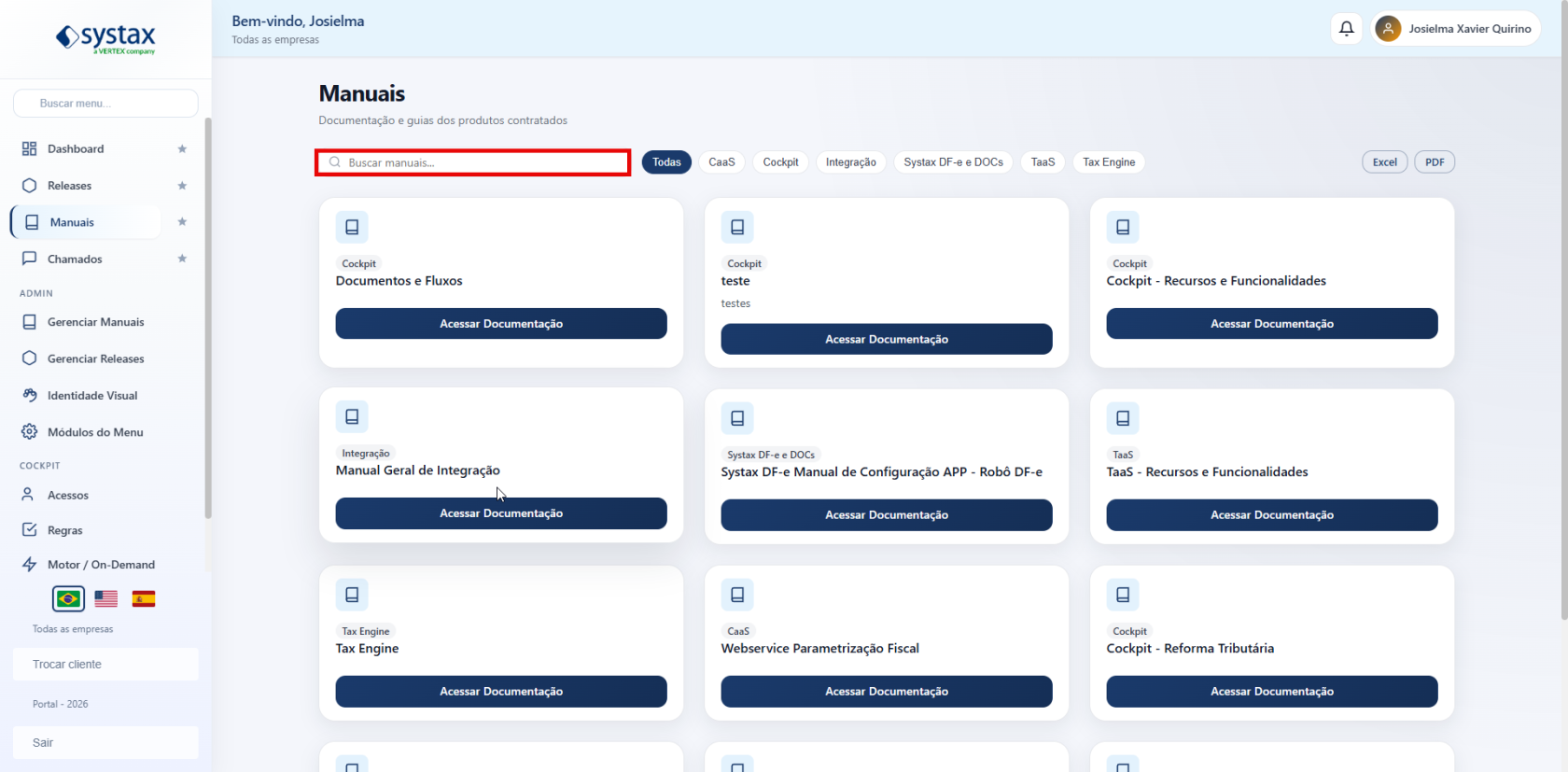
Task: Select the Brazil flag language
Action: click(68, 598)
